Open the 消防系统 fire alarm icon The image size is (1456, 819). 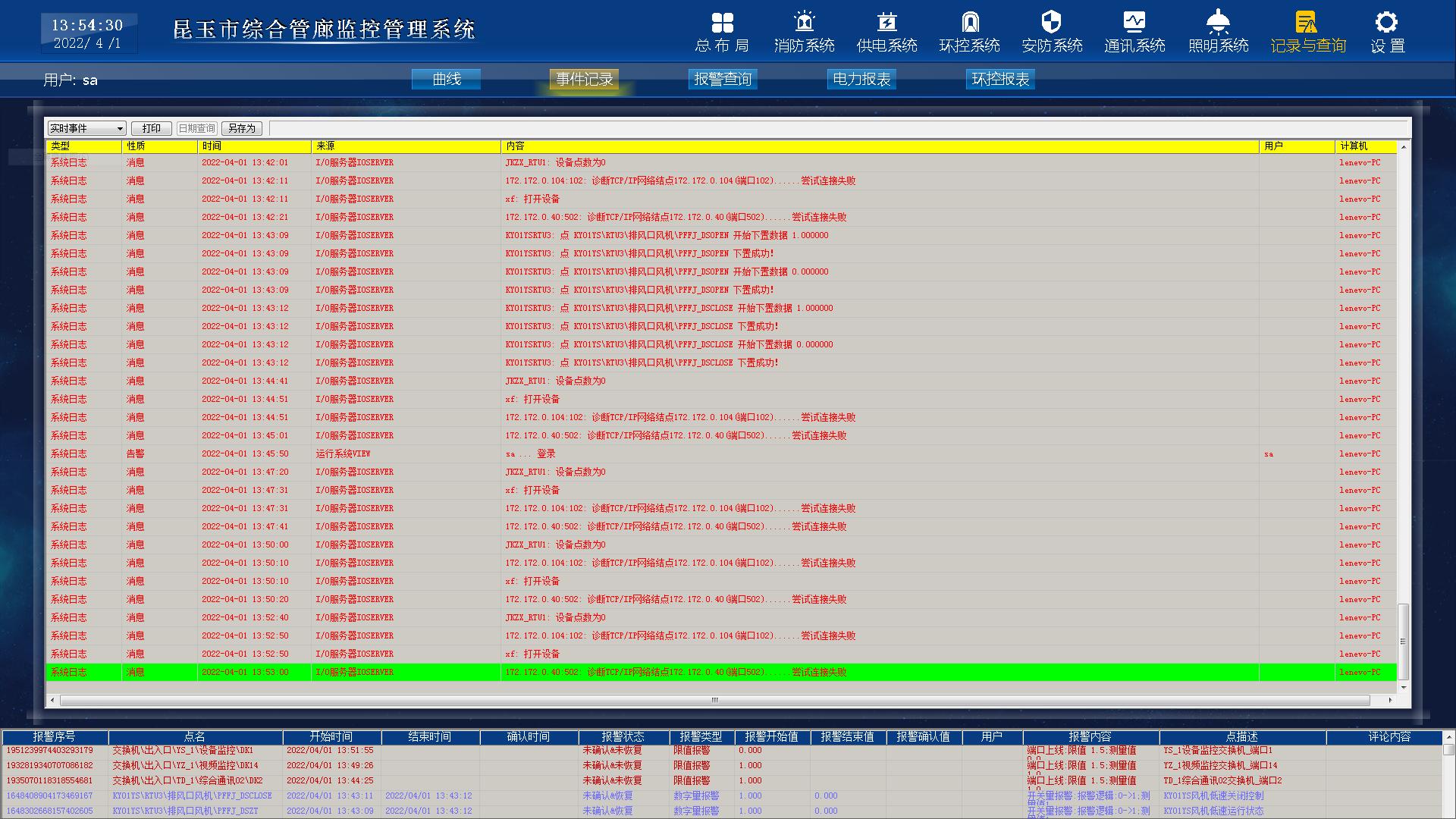pos(804,23)
